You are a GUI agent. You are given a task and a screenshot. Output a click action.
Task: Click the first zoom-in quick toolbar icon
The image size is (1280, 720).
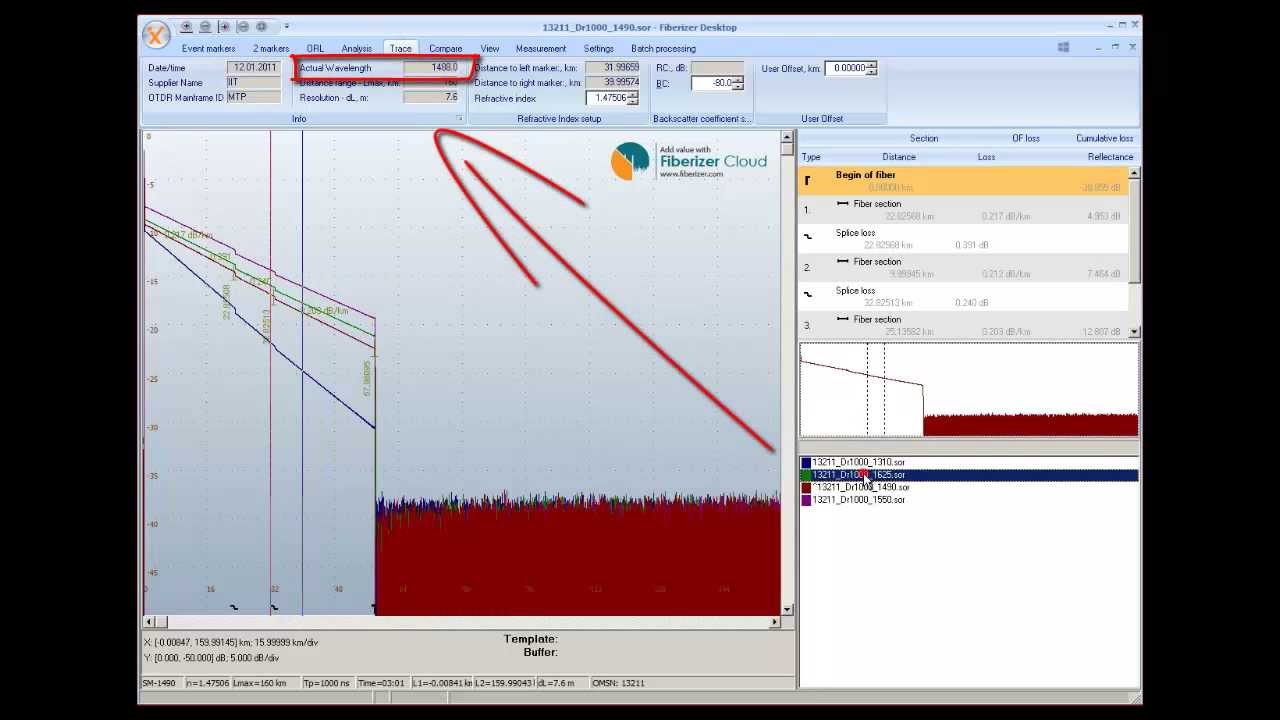coord(187,27)
